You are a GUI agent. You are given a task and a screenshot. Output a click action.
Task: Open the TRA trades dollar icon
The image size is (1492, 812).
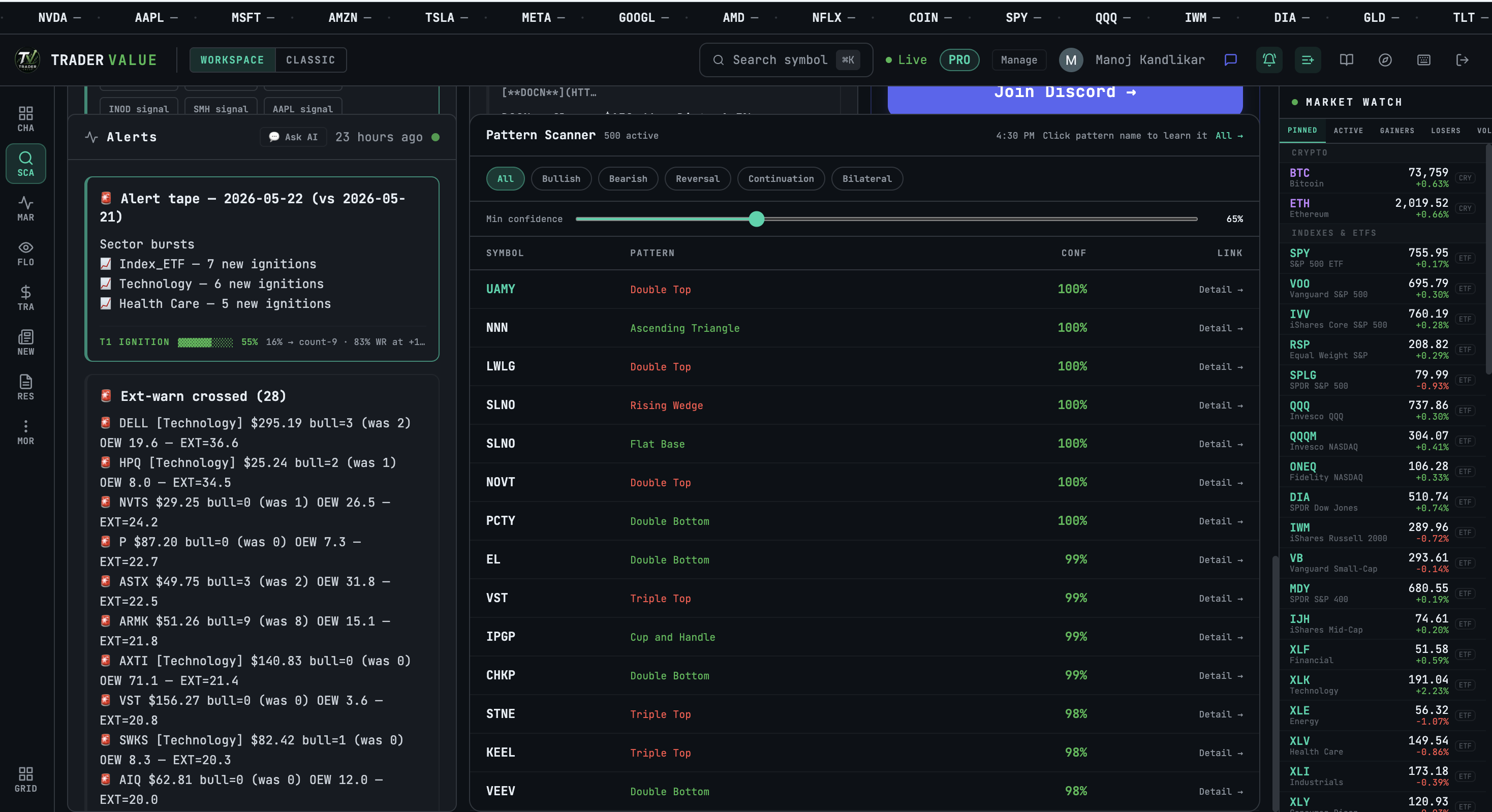pyautogui.click(x=25, y=298)
